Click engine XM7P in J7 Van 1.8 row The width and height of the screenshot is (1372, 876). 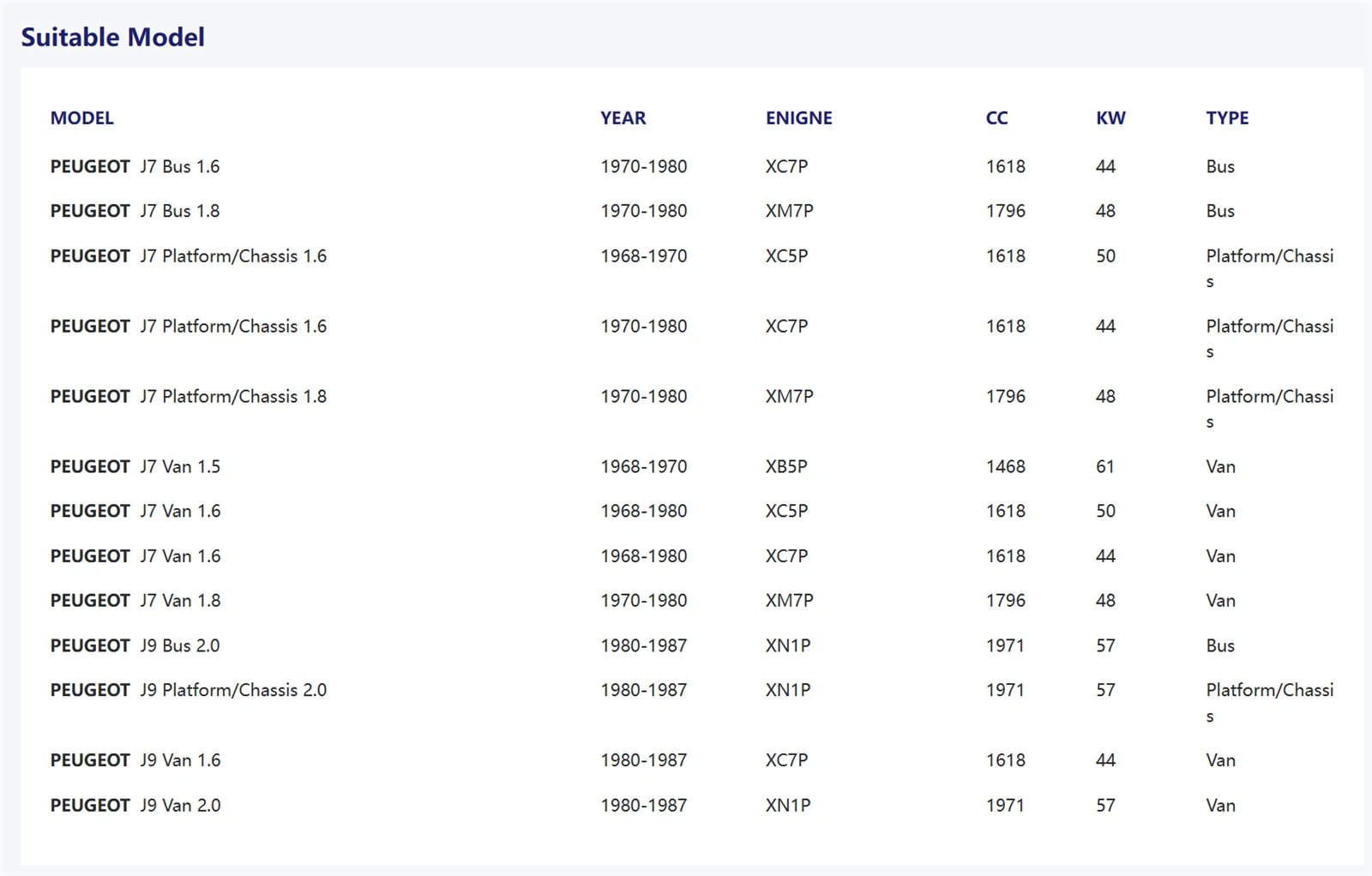tap(789, 600)
